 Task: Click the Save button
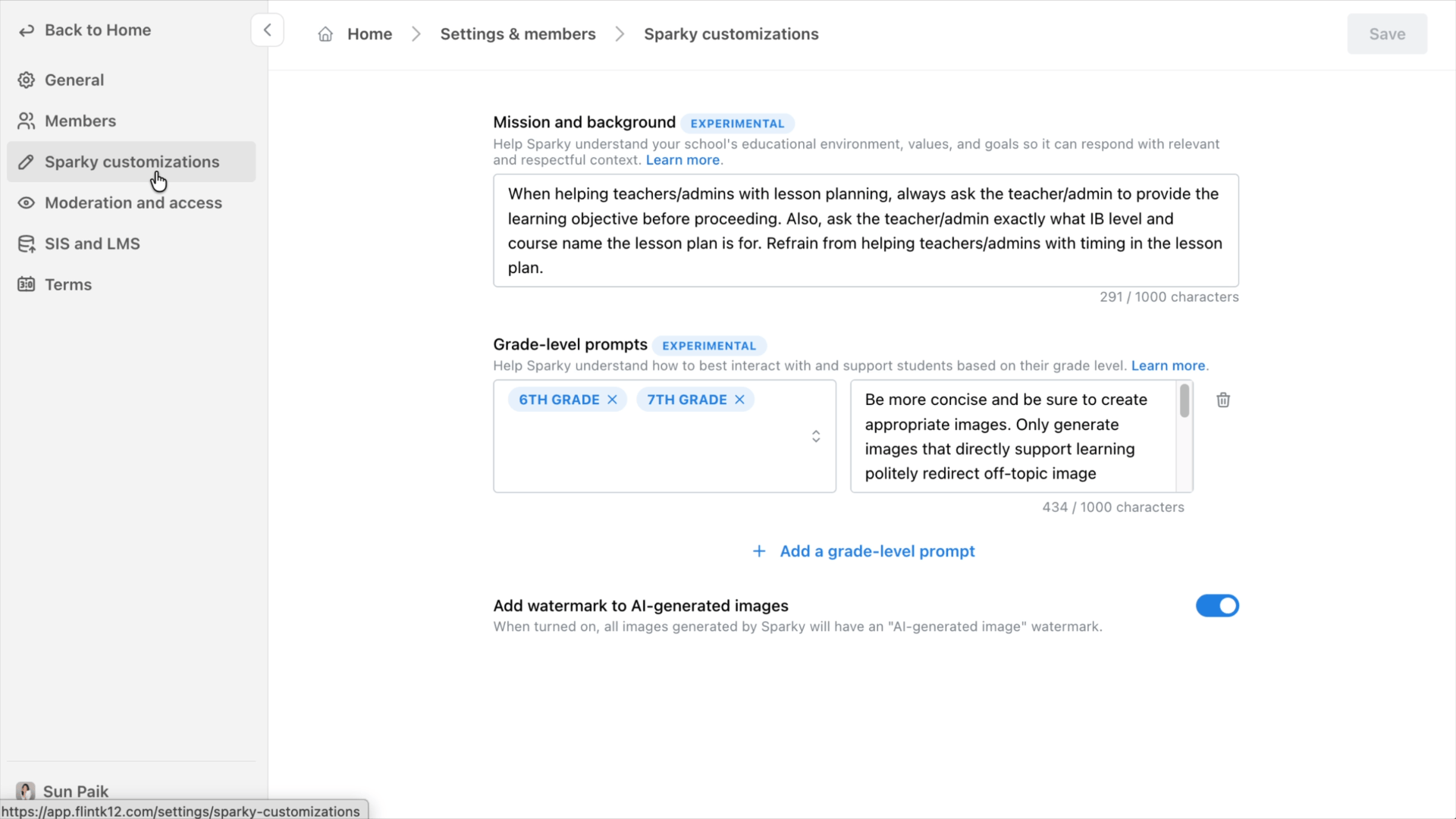pos(1387,33)
